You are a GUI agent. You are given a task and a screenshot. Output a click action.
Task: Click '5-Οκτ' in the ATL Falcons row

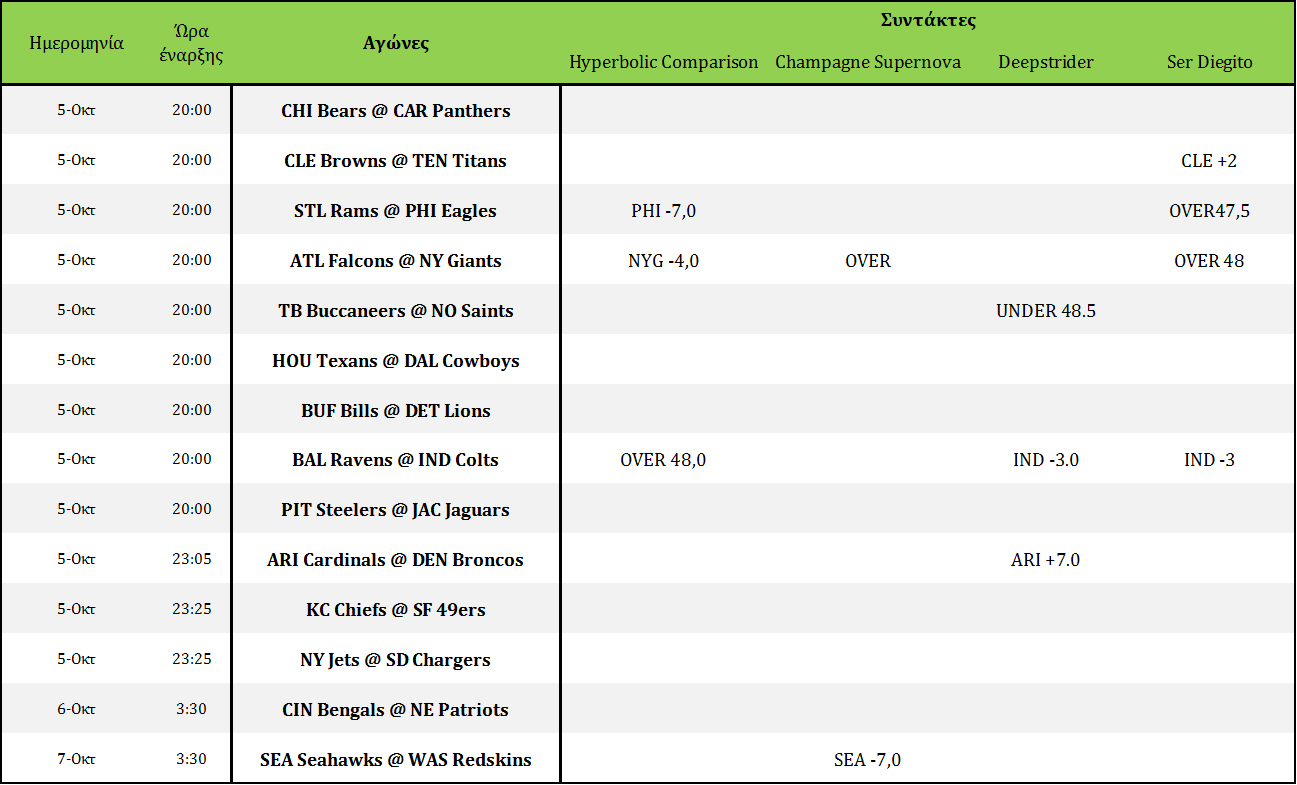(76, 260)
